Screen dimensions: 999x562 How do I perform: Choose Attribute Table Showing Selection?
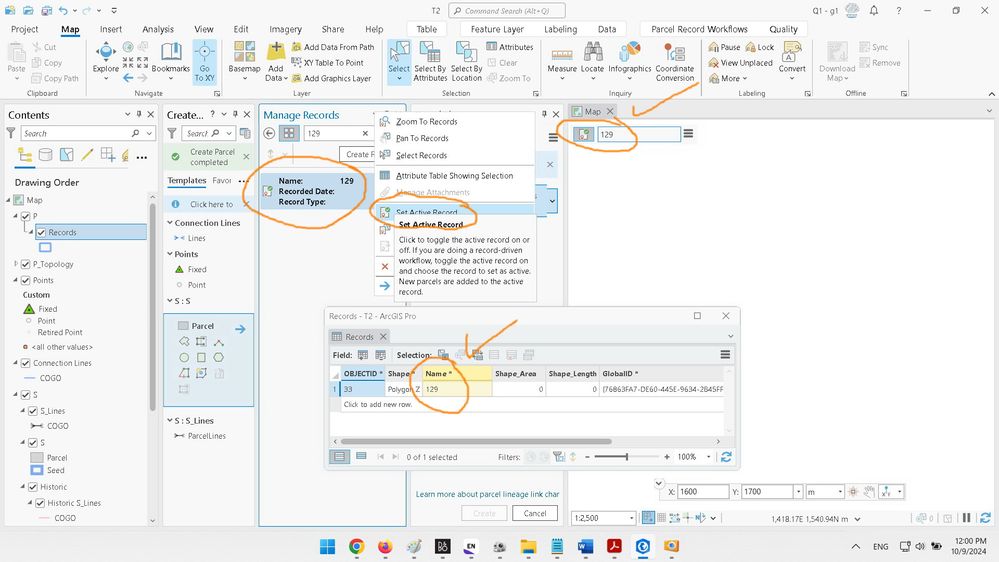pos(454,175)
